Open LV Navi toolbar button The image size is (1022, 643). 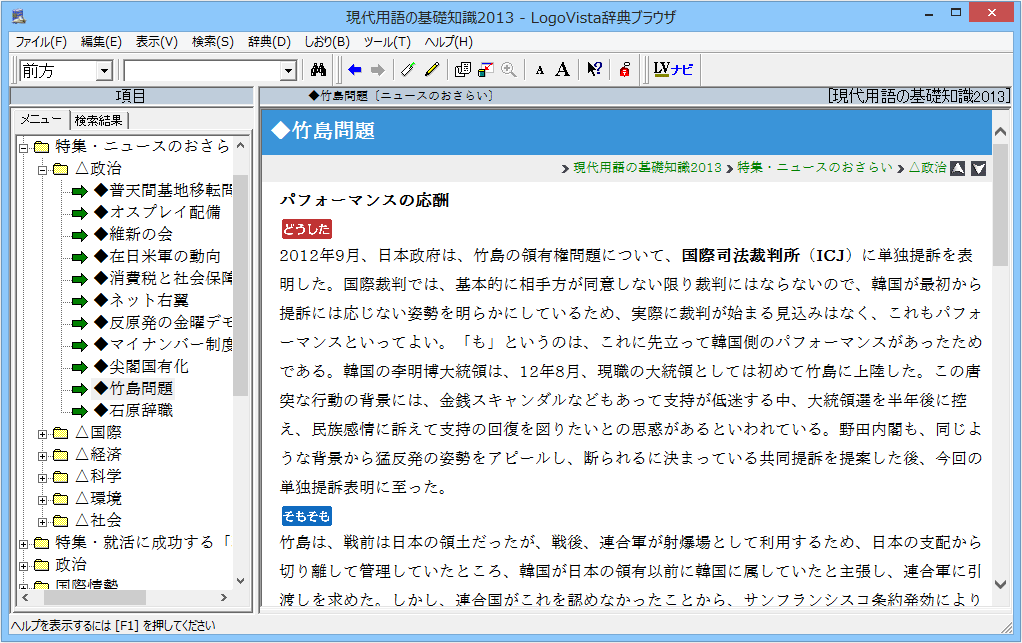click(x=672, y=70)
